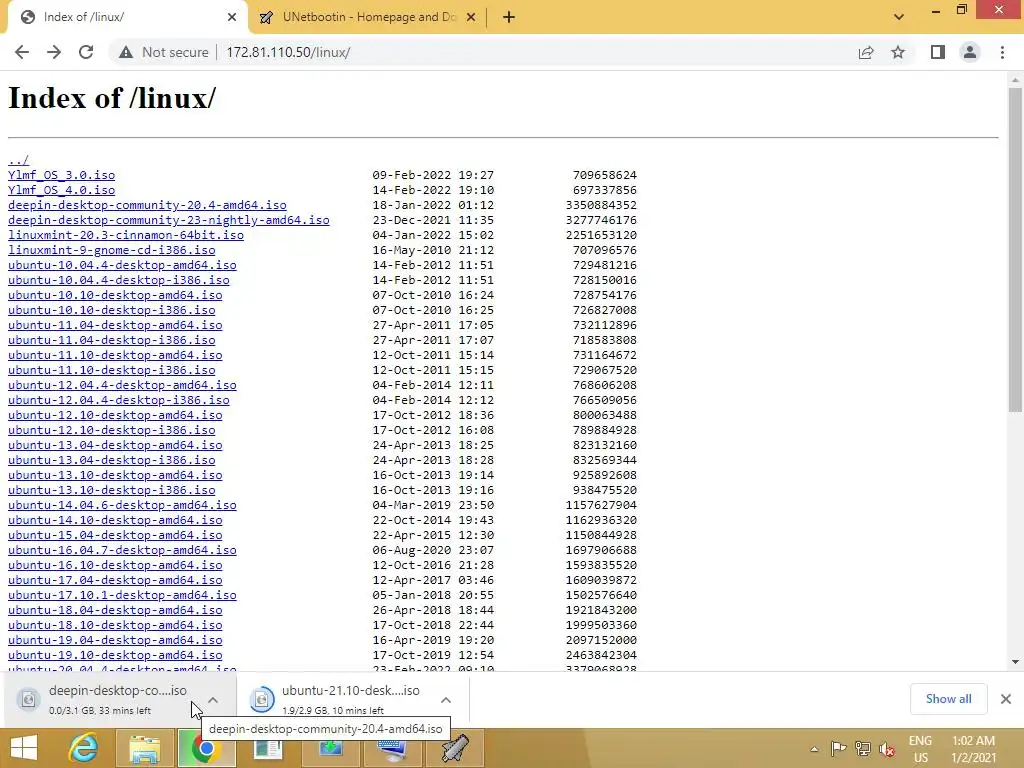Screen dimensions: 1024x768
Task: Click ubuntu-11.04-desktop-i386.iso link
Action: click(112, 340)
